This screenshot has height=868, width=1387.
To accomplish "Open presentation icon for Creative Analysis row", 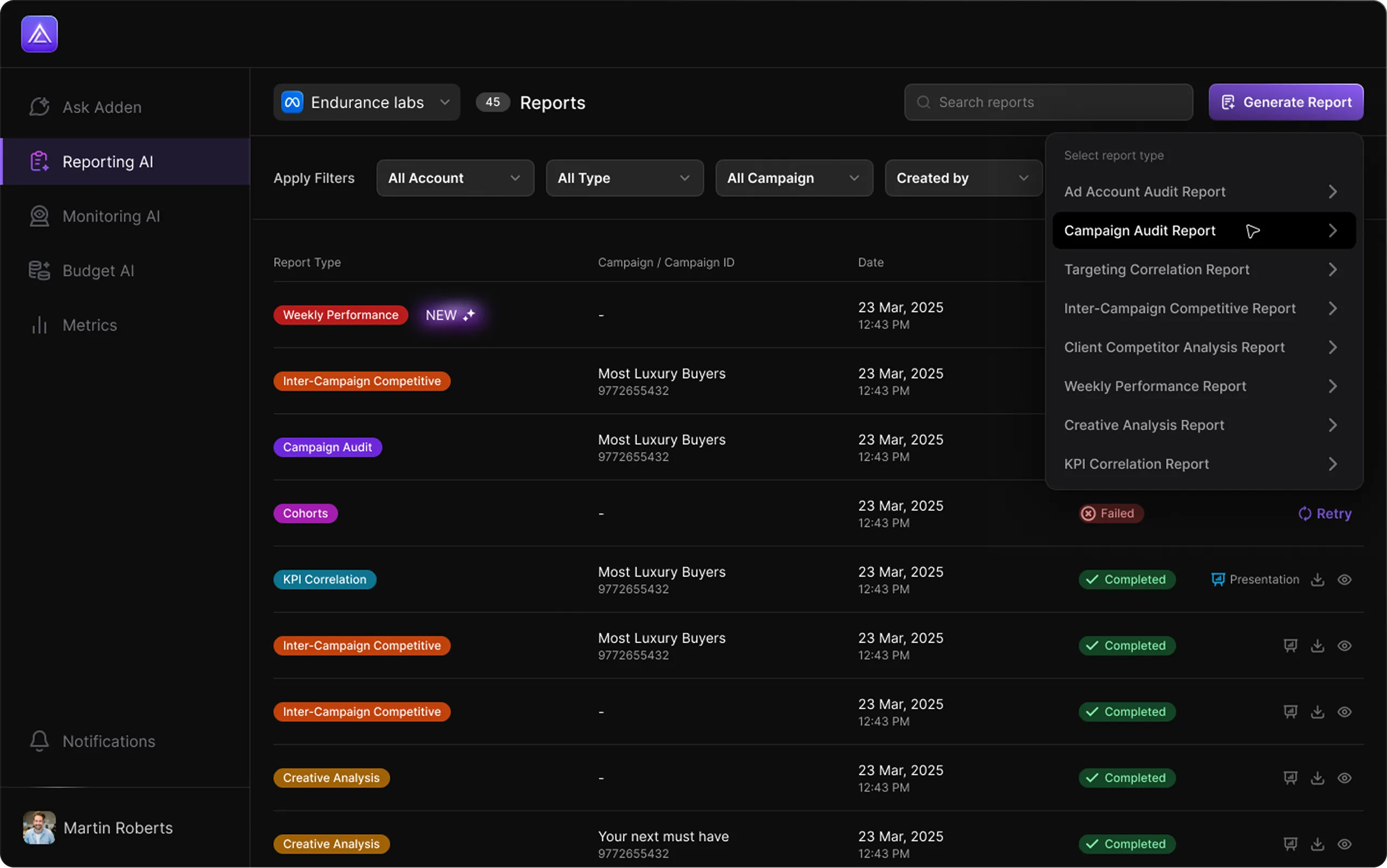I will pos(1290,778).
